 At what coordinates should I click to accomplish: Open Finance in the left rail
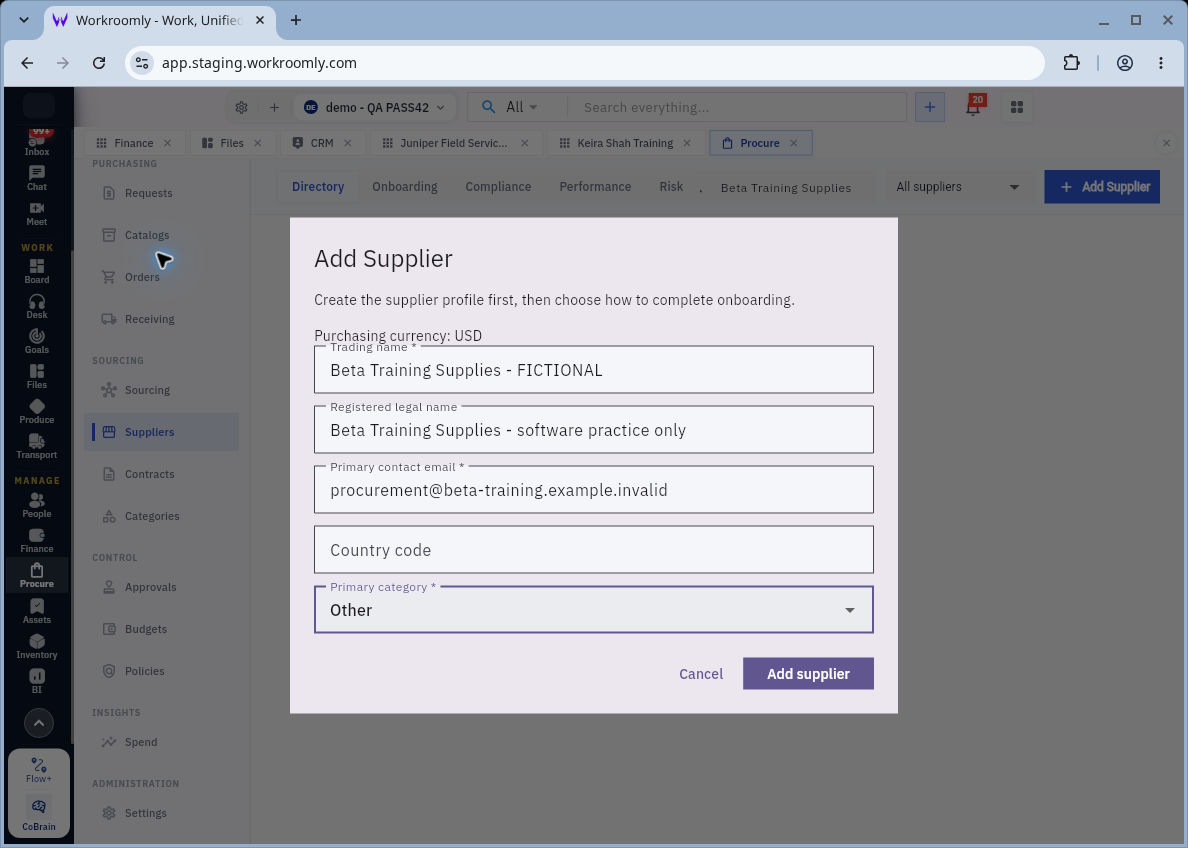pos(36,540)
